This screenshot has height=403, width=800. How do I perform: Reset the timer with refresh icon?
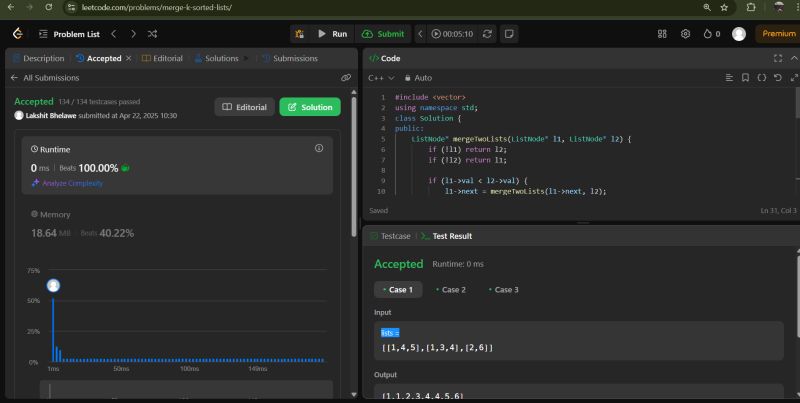487,34
